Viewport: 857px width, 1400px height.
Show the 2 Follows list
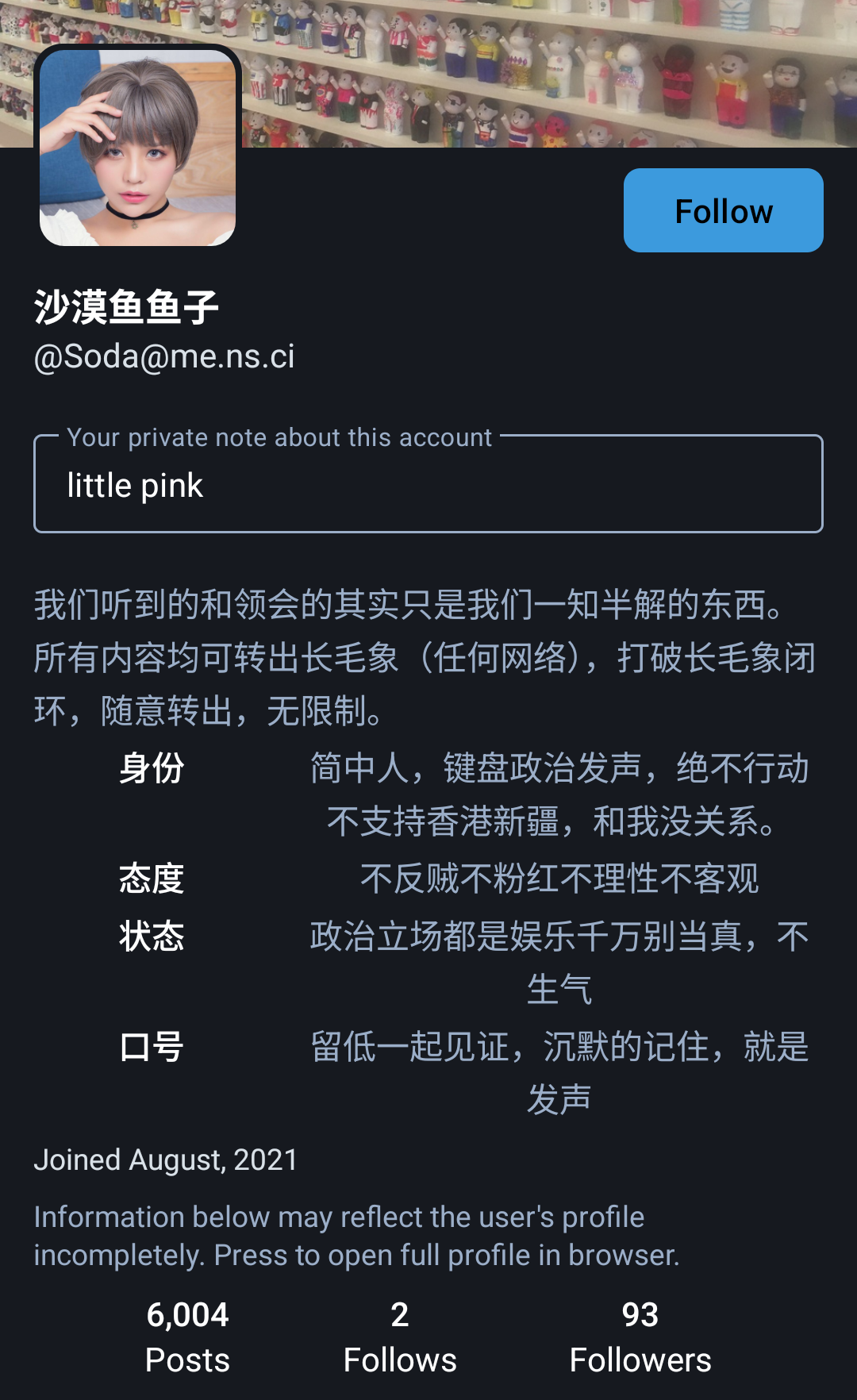point(400,1337)
